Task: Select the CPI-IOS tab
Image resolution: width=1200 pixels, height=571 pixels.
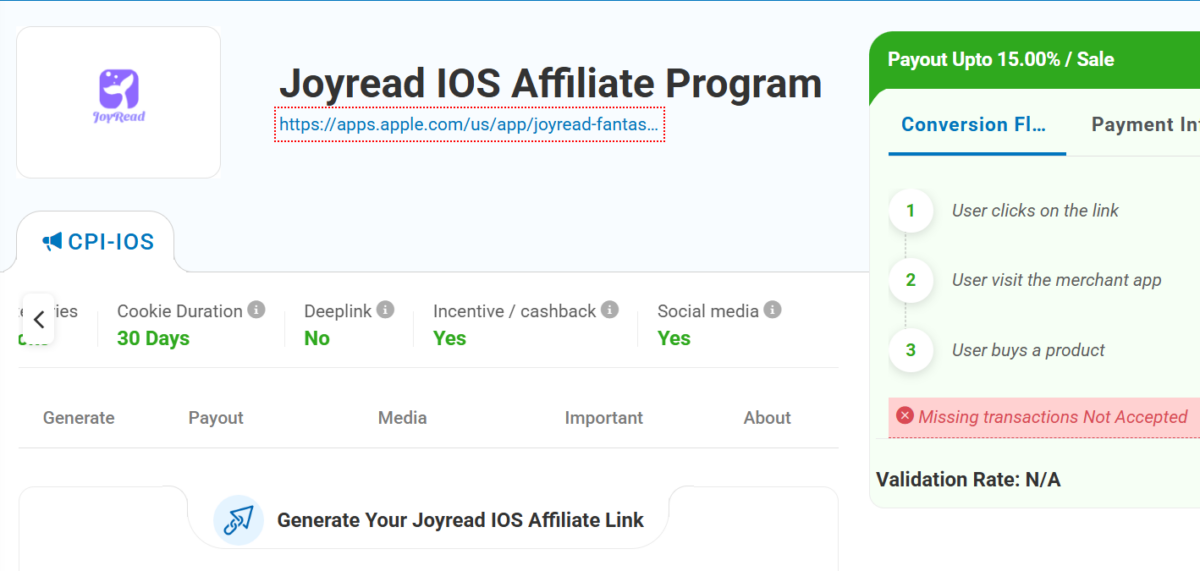Action: 98,242
